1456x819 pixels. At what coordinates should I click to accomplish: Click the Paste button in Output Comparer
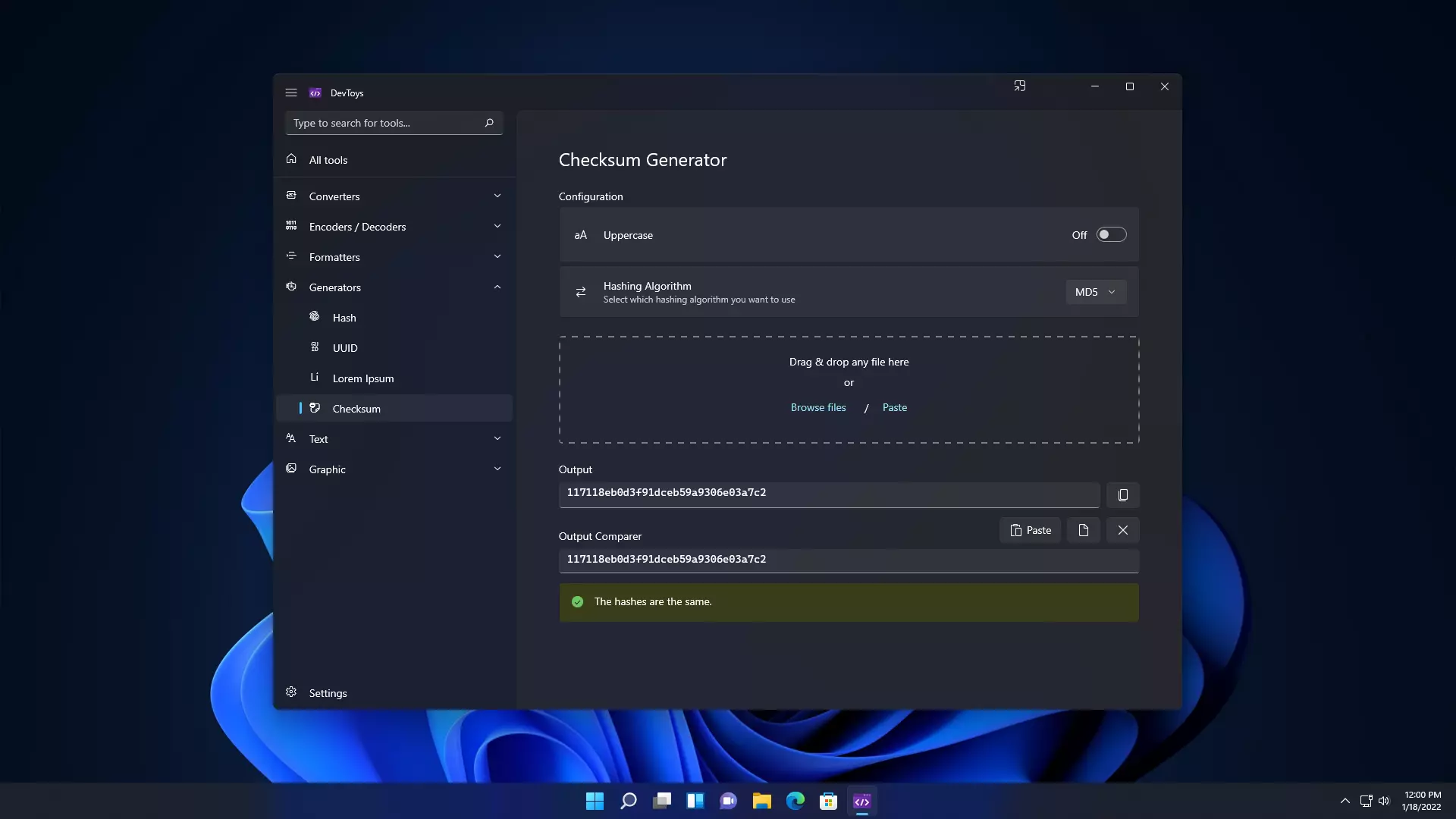point(1031,530)
